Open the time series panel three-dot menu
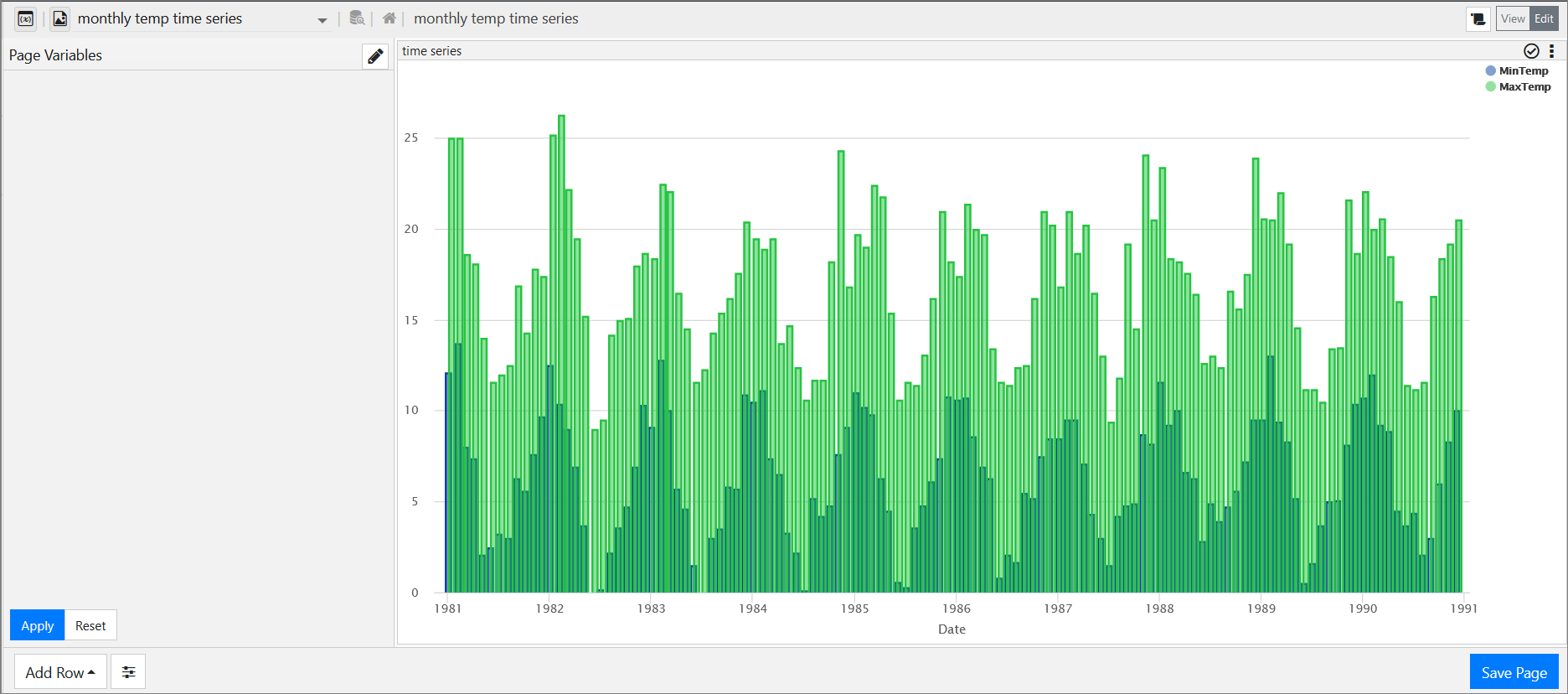Viewport: 1568px width, 694px height. pyautogui.click(x=1551, y=51)
